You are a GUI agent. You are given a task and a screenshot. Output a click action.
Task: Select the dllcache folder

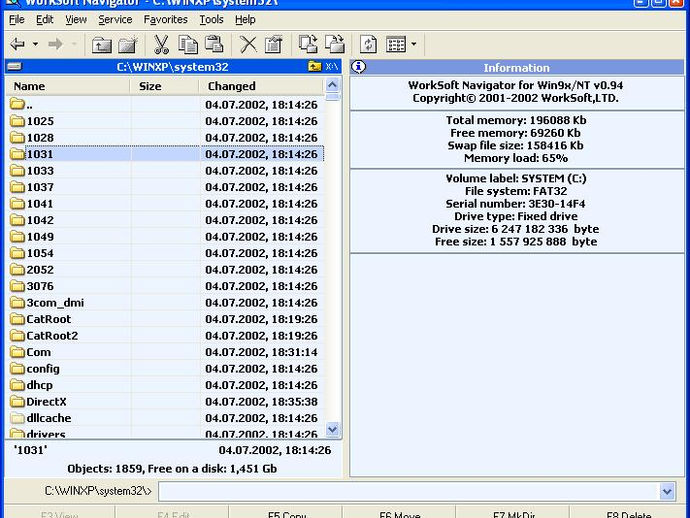click(x=165, y=418)
